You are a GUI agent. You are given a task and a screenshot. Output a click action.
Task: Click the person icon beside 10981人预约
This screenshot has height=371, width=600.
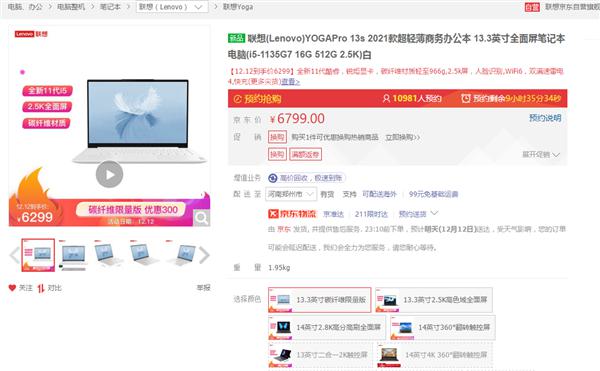pyautogui.click(x=386, y=99)
